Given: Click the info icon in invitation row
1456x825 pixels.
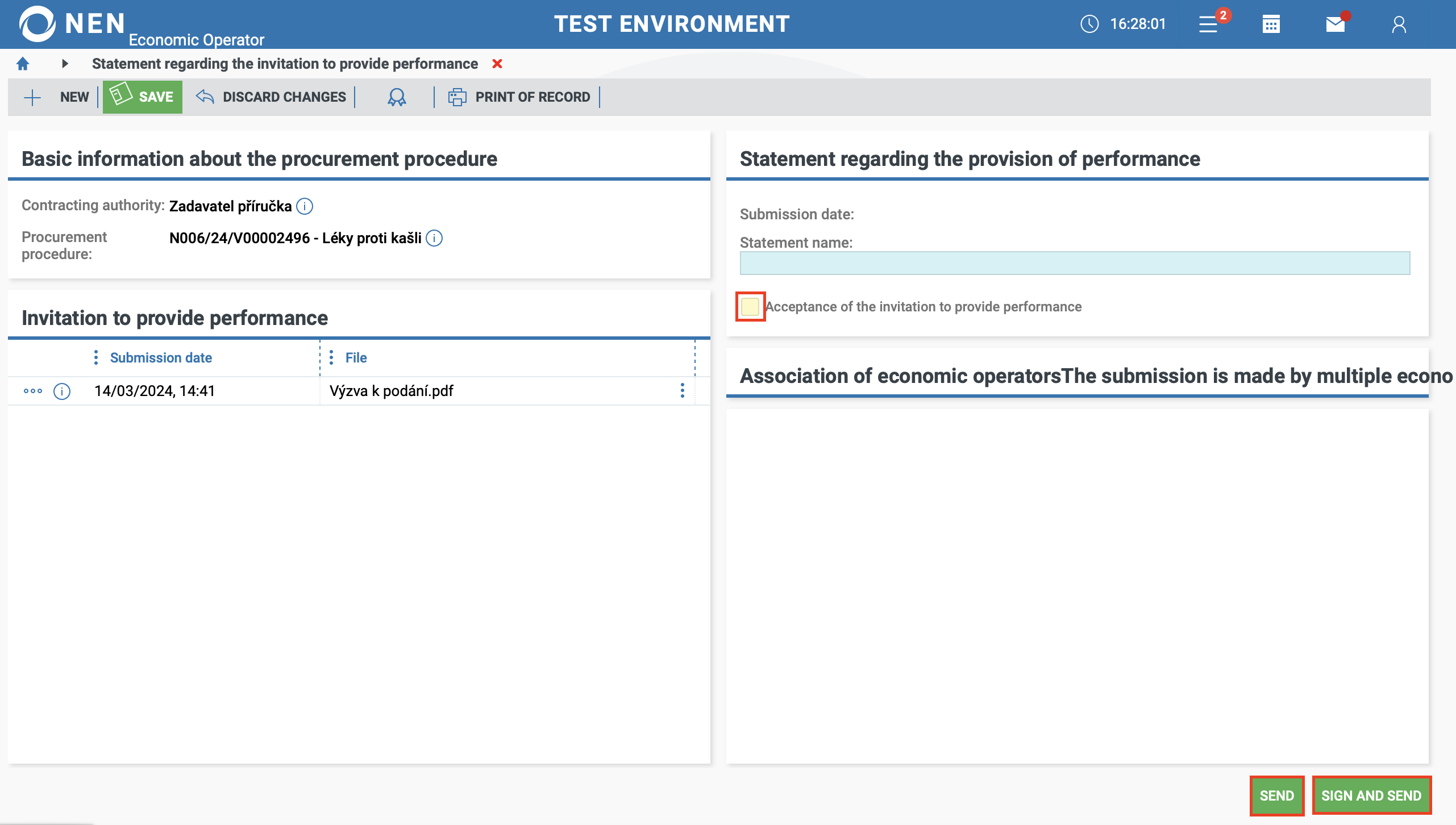Looking at the screenshot, I should (x=62, y=391).
